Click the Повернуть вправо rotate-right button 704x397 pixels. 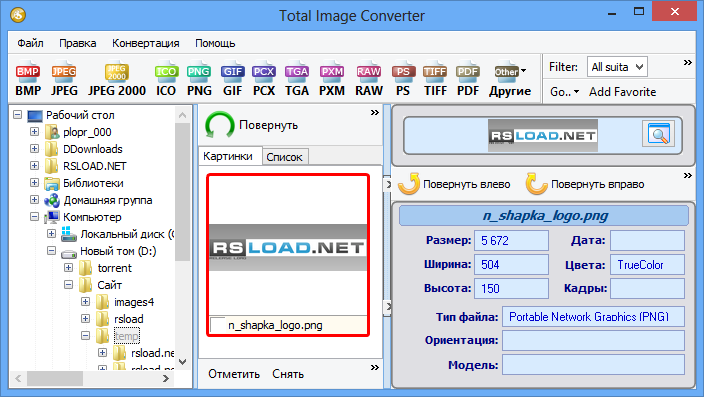point(585,184)
